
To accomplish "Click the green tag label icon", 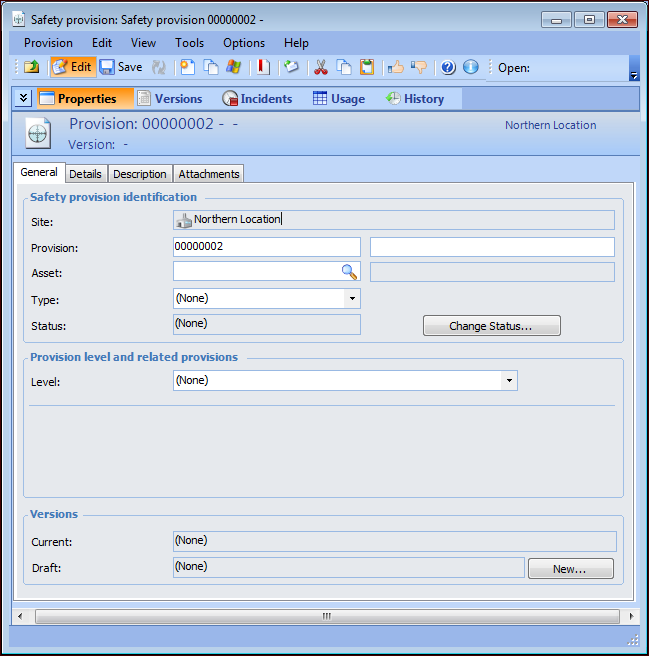I will tap(291, 67).
